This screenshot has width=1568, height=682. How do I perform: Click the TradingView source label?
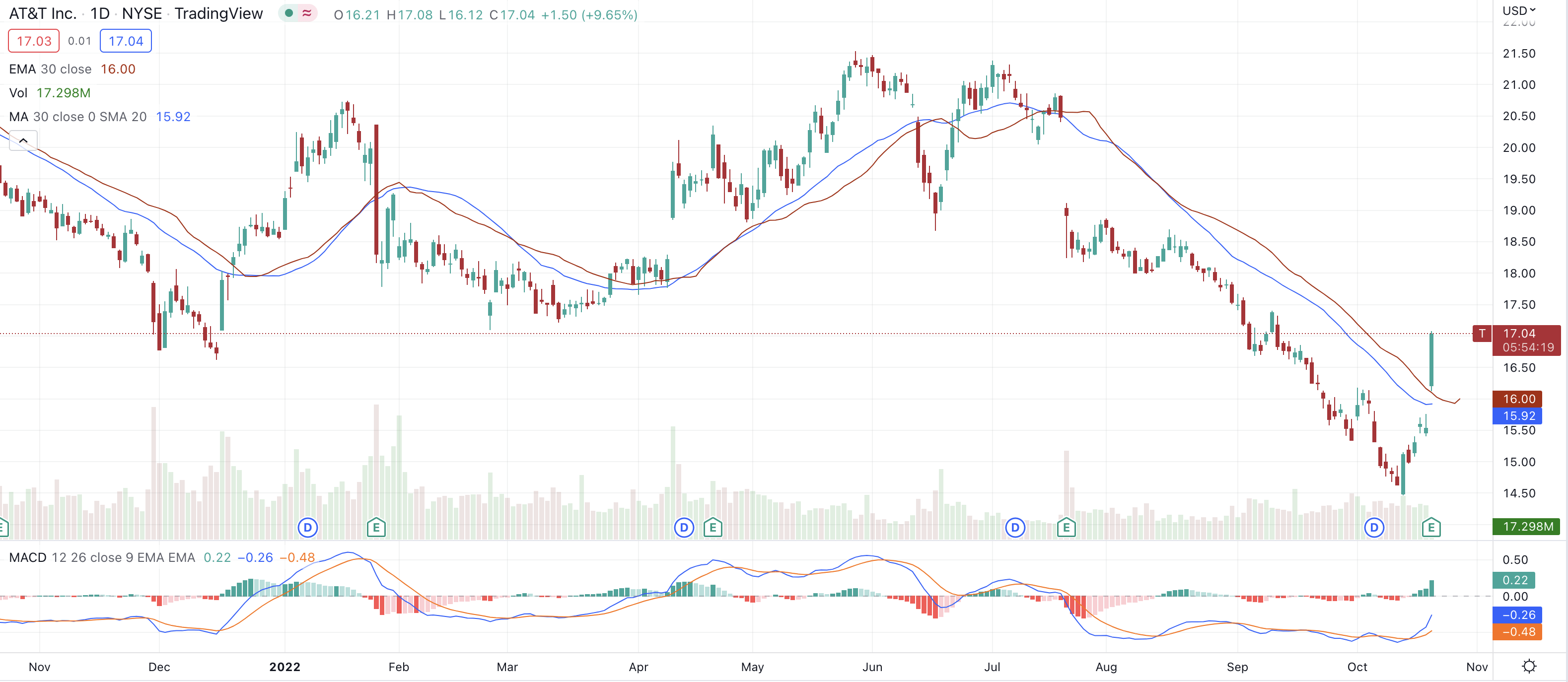click(x=218, y=13)
